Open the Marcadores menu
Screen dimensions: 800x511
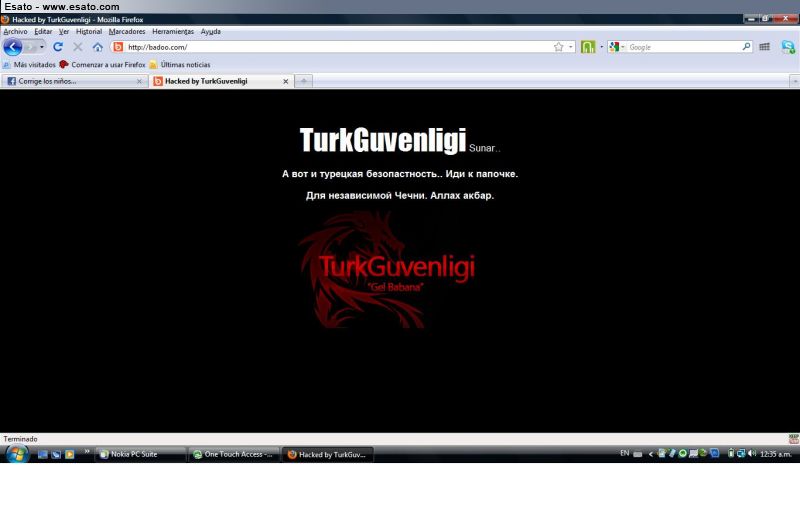[x=127, y=32]
